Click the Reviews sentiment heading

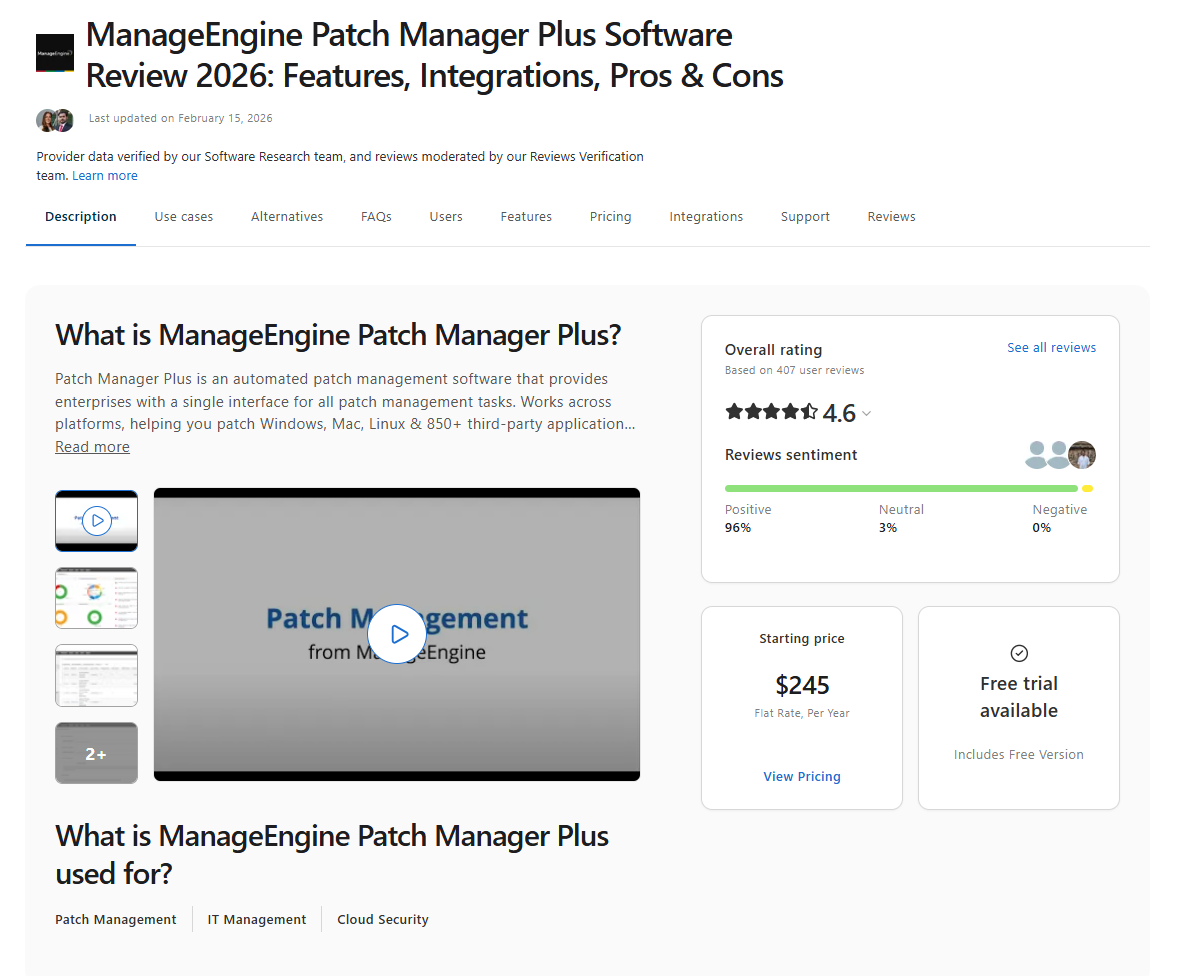[791, 455]
